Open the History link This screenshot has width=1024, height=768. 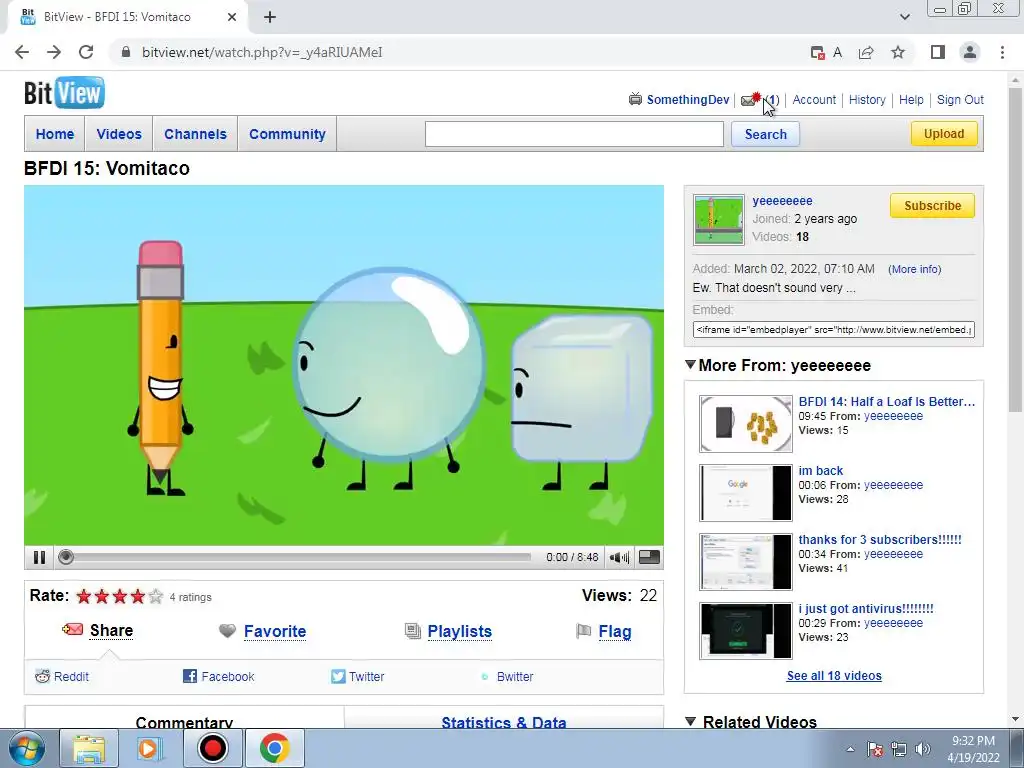(x=867, y=100)
